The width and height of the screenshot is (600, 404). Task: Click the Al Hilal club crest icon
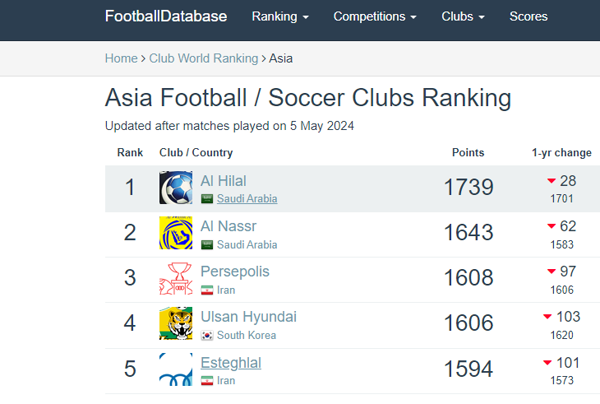click(x=176, y=187)
